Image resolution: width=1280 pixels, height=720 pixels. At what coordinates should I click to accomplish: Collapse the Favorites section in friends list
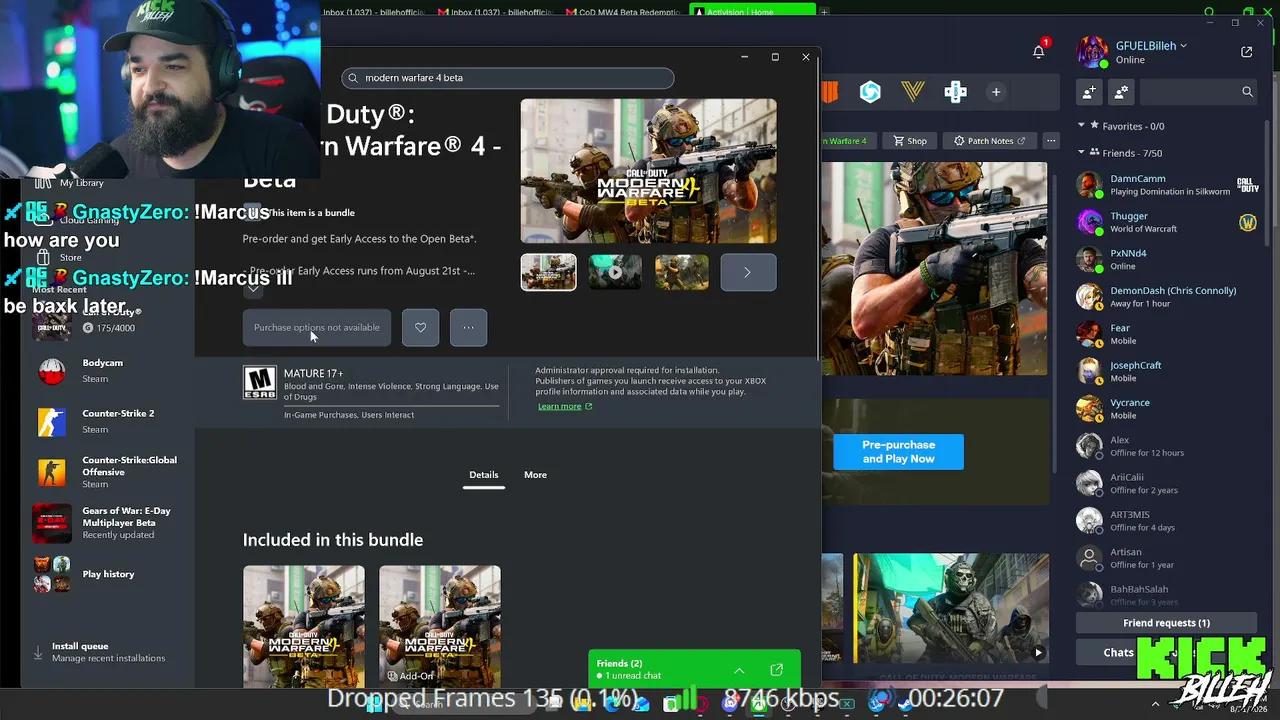pyautogui.click(x=1081, y=126)
